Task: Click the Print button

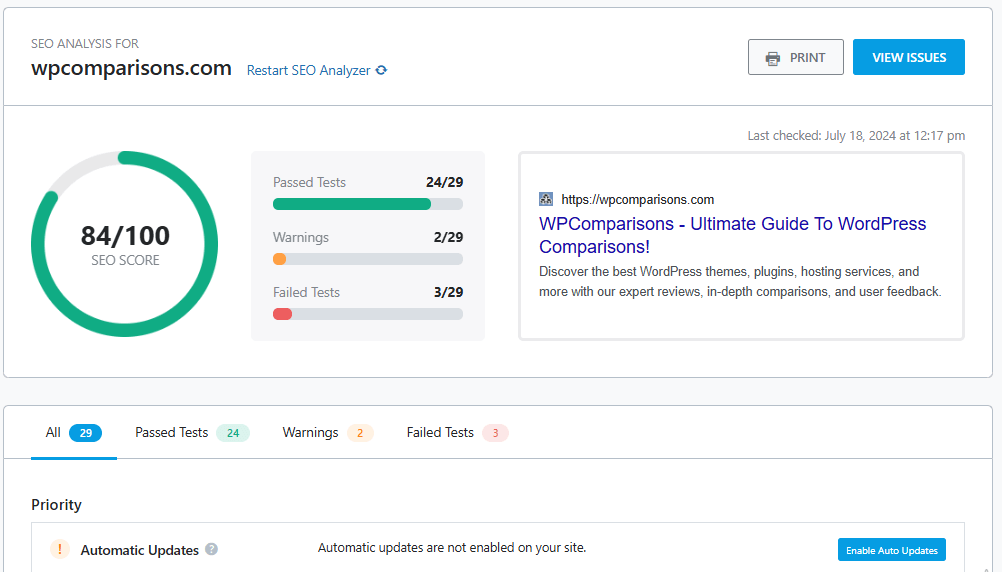Action: [x=796, y=57]
